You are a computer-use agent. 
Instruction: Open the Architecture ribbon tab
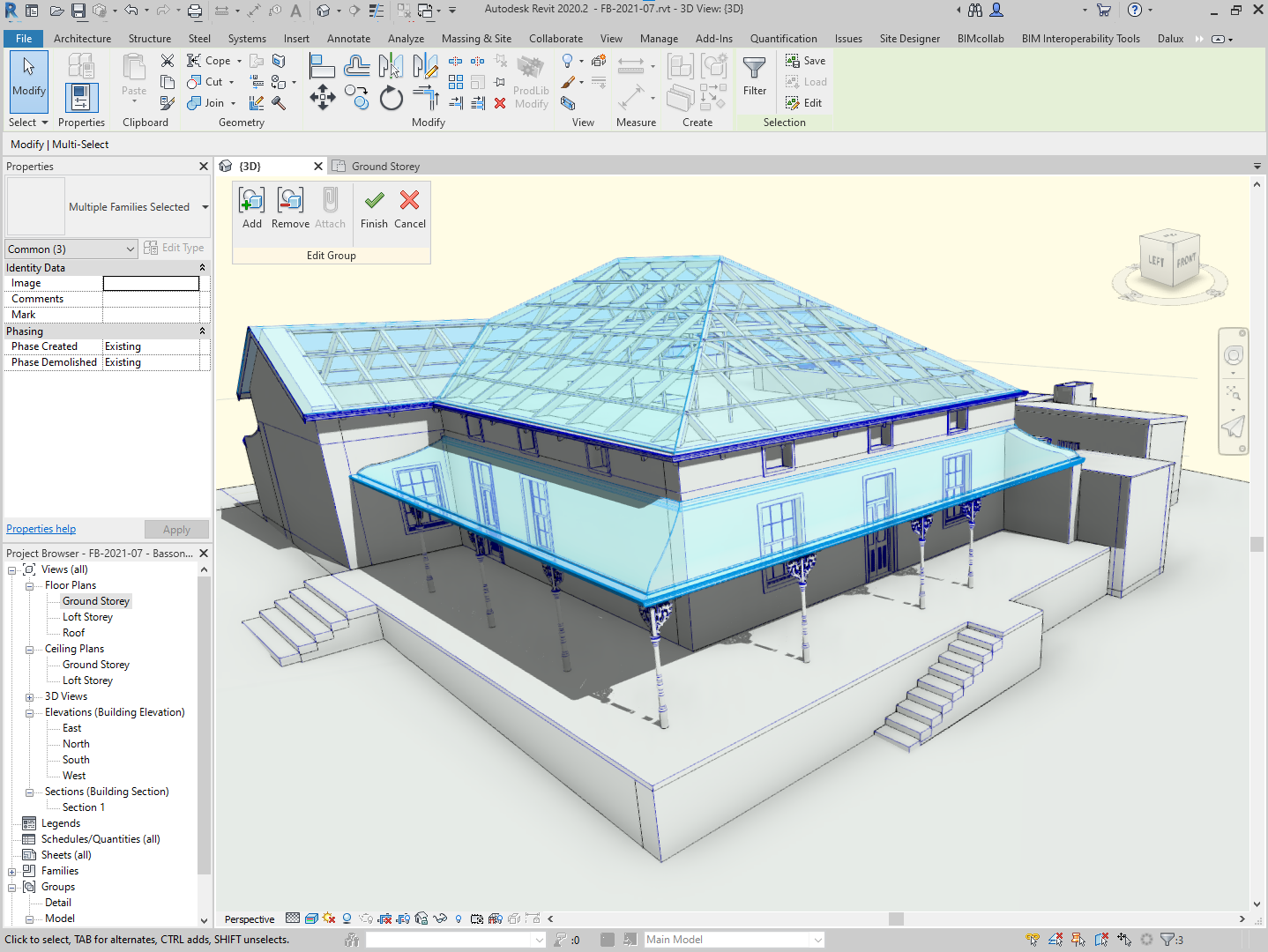[x=82, y=39]
